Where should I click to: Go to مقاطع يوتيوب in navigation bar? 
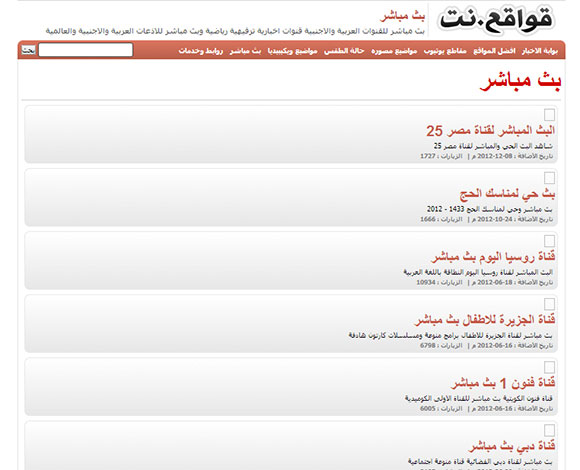tap(445, 51)
